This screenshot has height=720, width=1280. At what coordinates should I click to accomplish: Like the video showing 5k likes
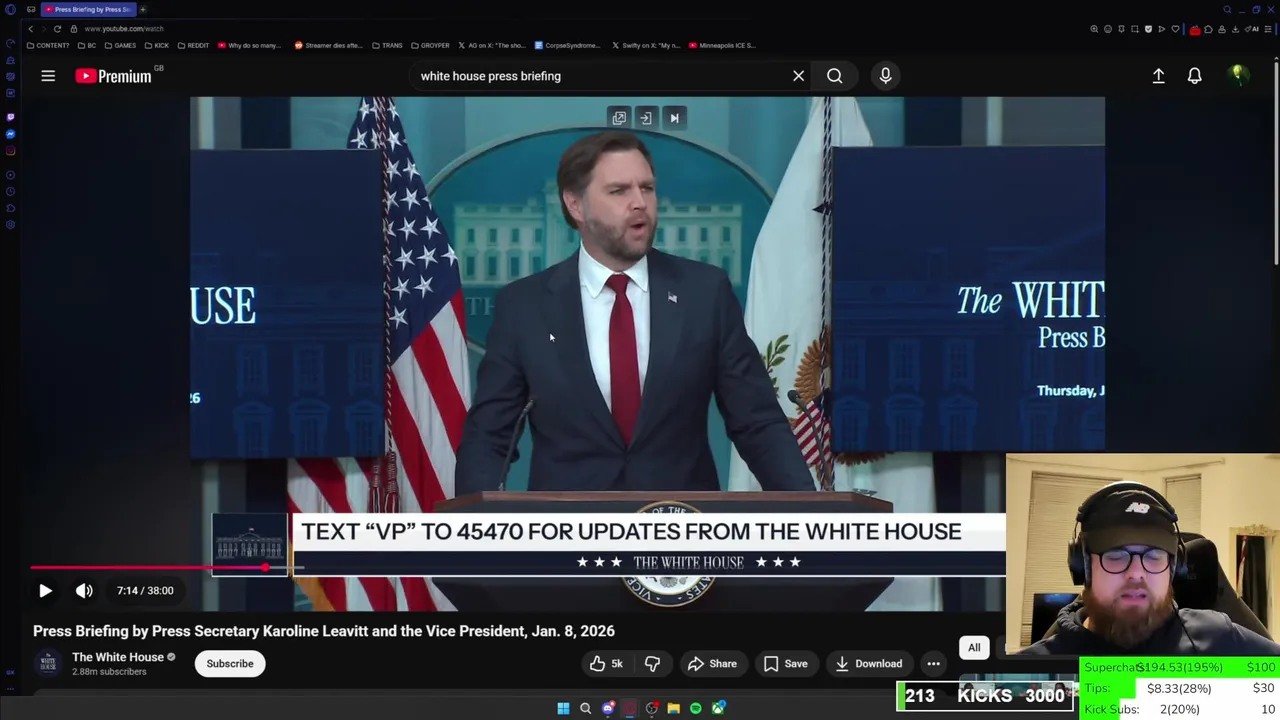[x=606, y=664]
